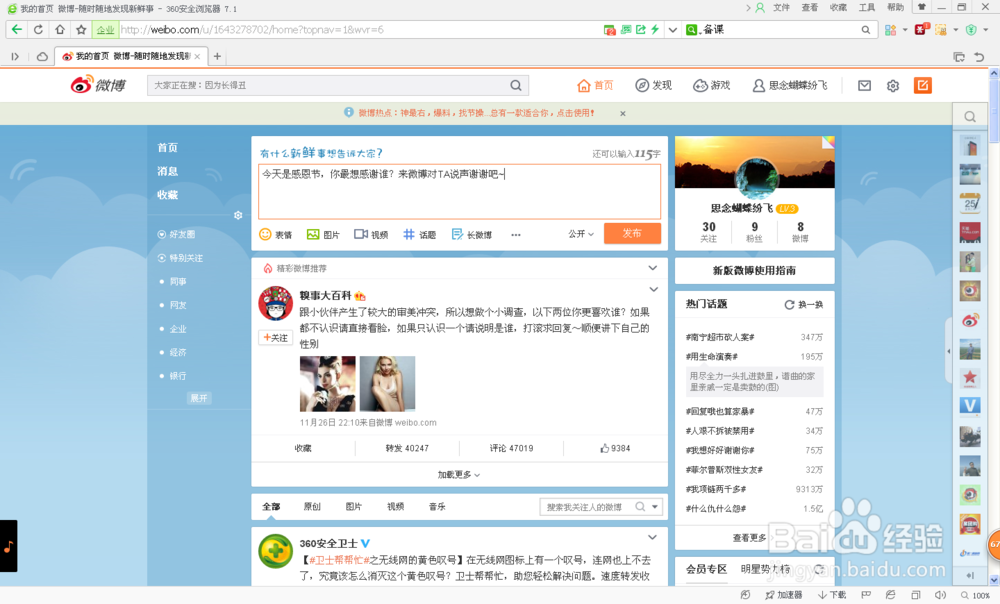Click the orange compose post icon
The width and height of the screenshot is (1000, 604).
[922, 85]
